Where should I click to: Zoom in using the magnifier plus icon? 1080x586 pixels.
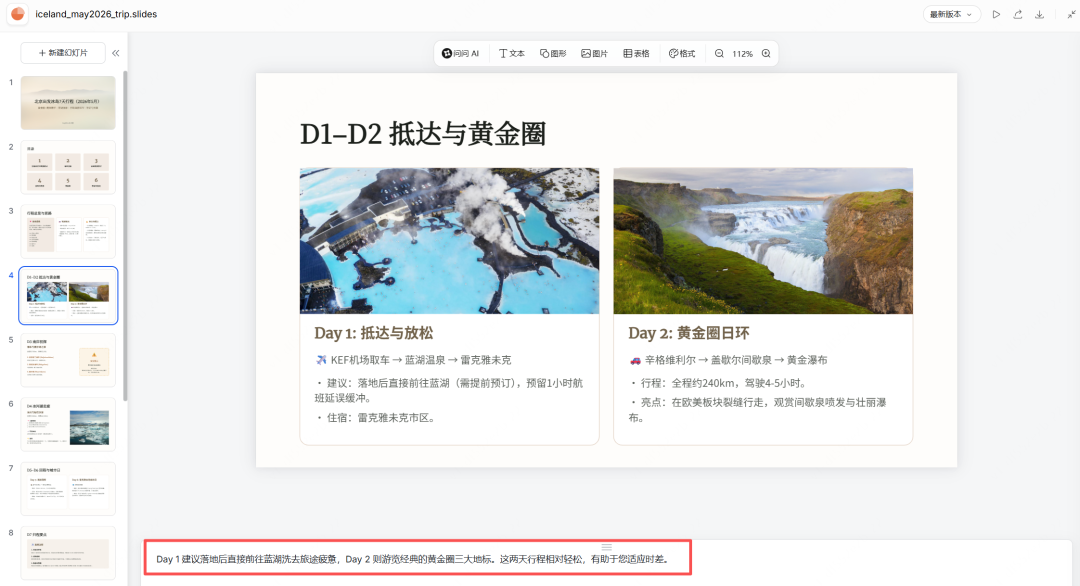pyautogui.click(x=765, y=53)
